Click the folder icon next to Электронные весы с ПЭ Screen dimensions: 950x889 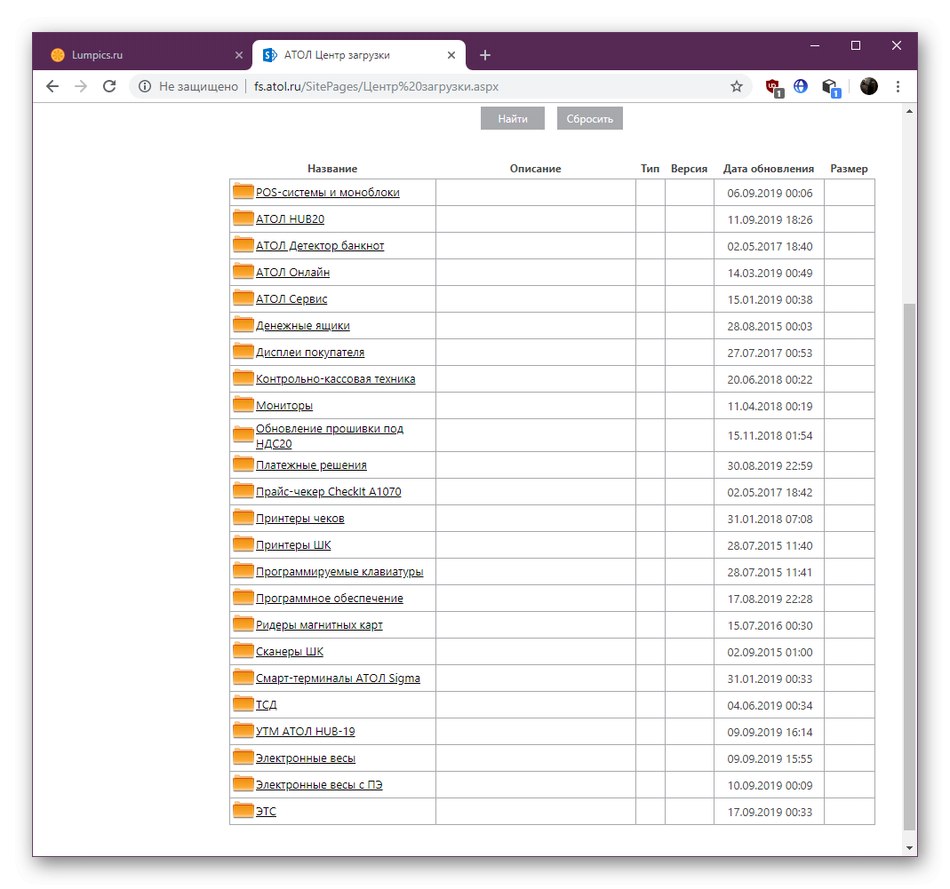coord(243,784)
